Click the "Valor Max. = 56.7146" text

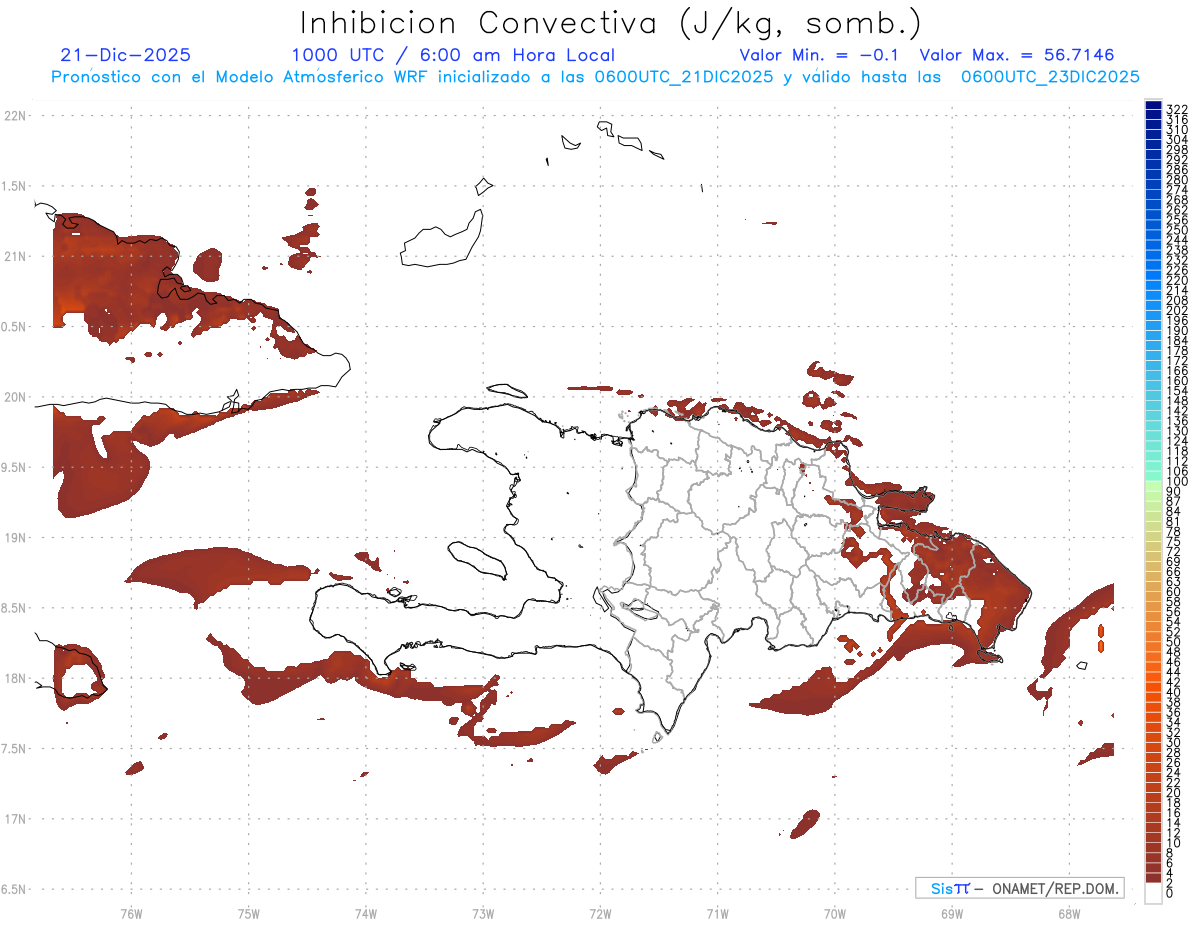coord(1017,55)
